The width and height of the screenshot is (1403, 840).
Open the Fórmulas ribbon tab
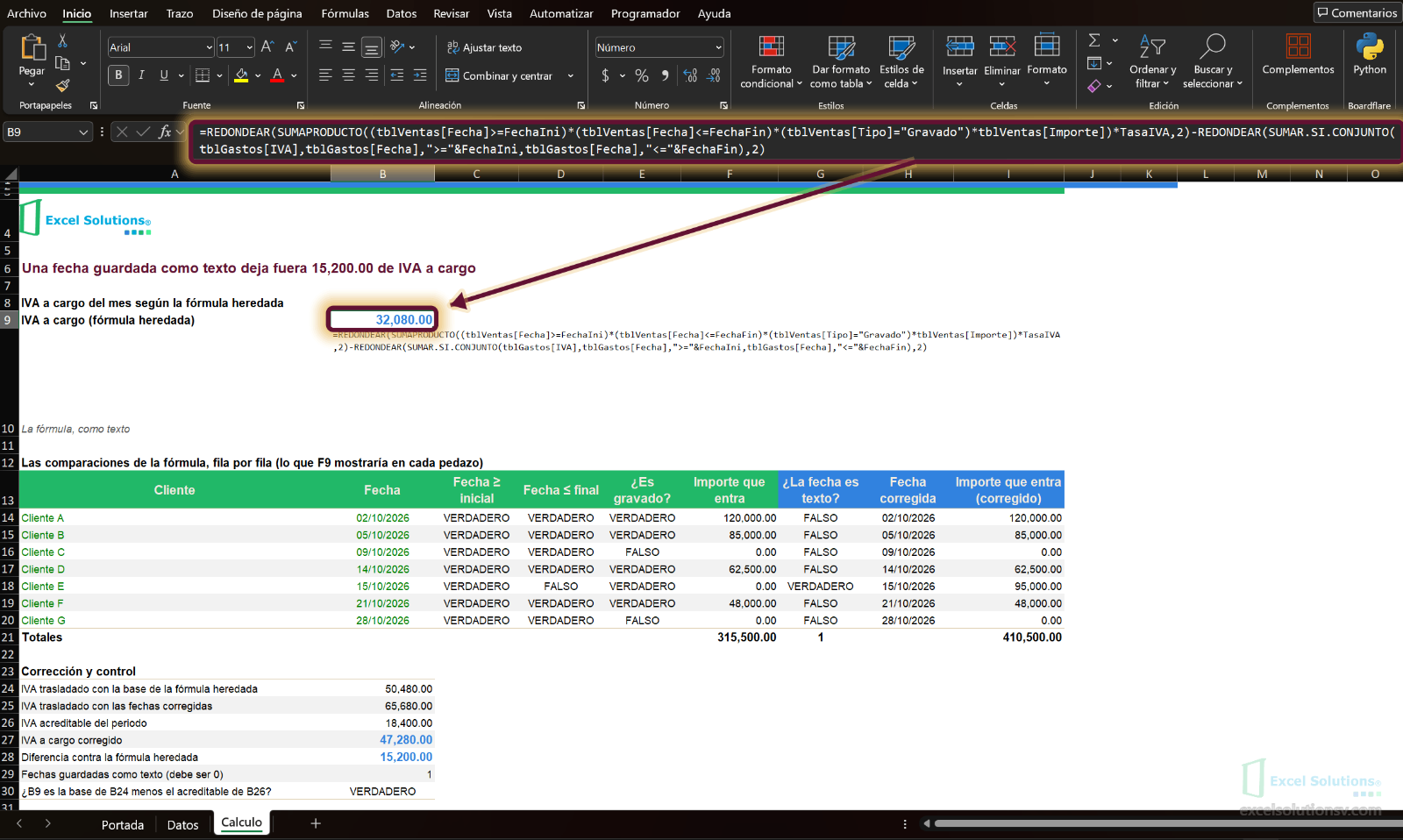[345, 13]
